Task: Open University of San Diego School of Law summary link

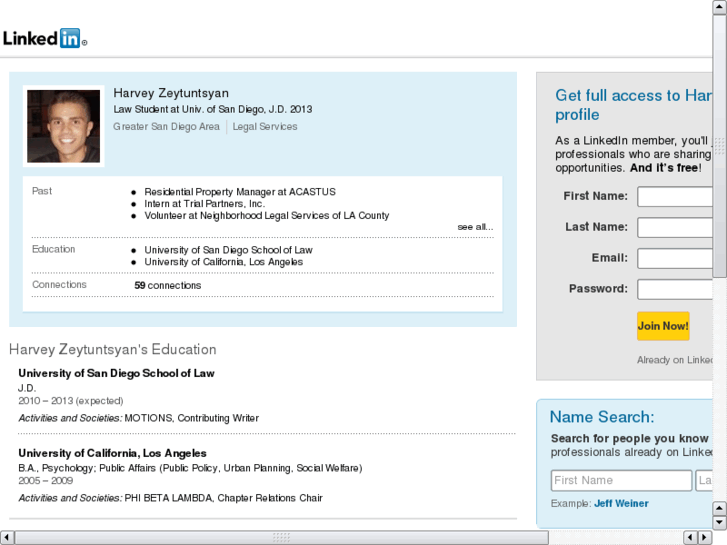Action: tap(228, 250)
